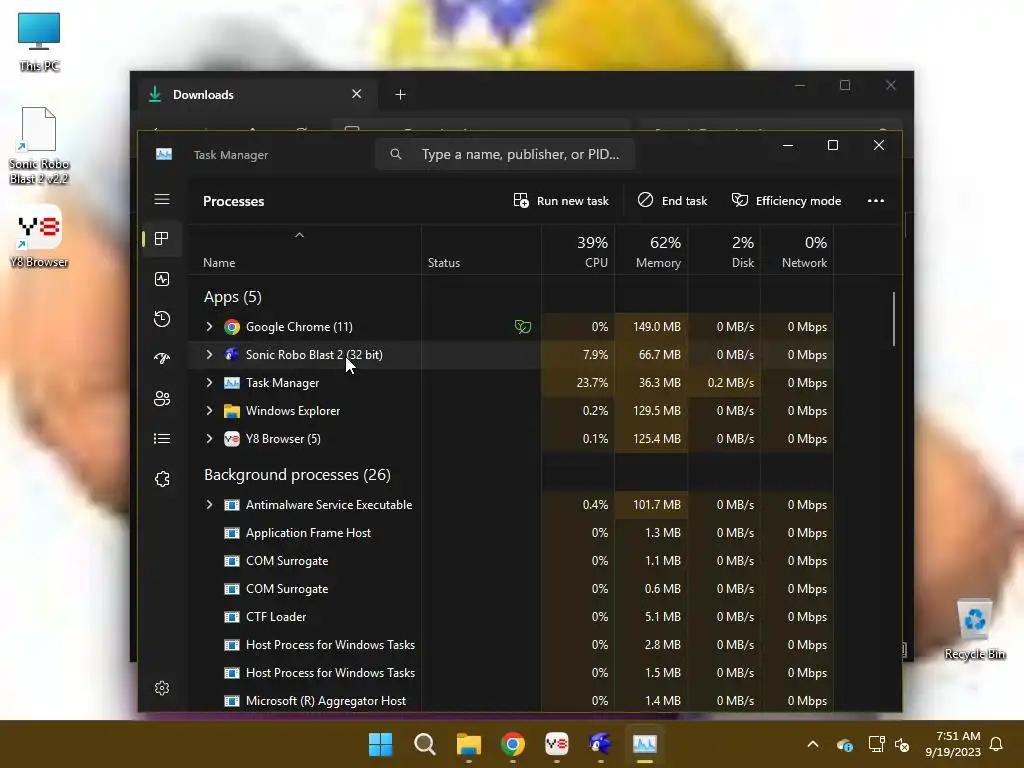Expand the Google Chrome (11) process group
This screenshot has height=768, width=1024.
coord(209,327)
